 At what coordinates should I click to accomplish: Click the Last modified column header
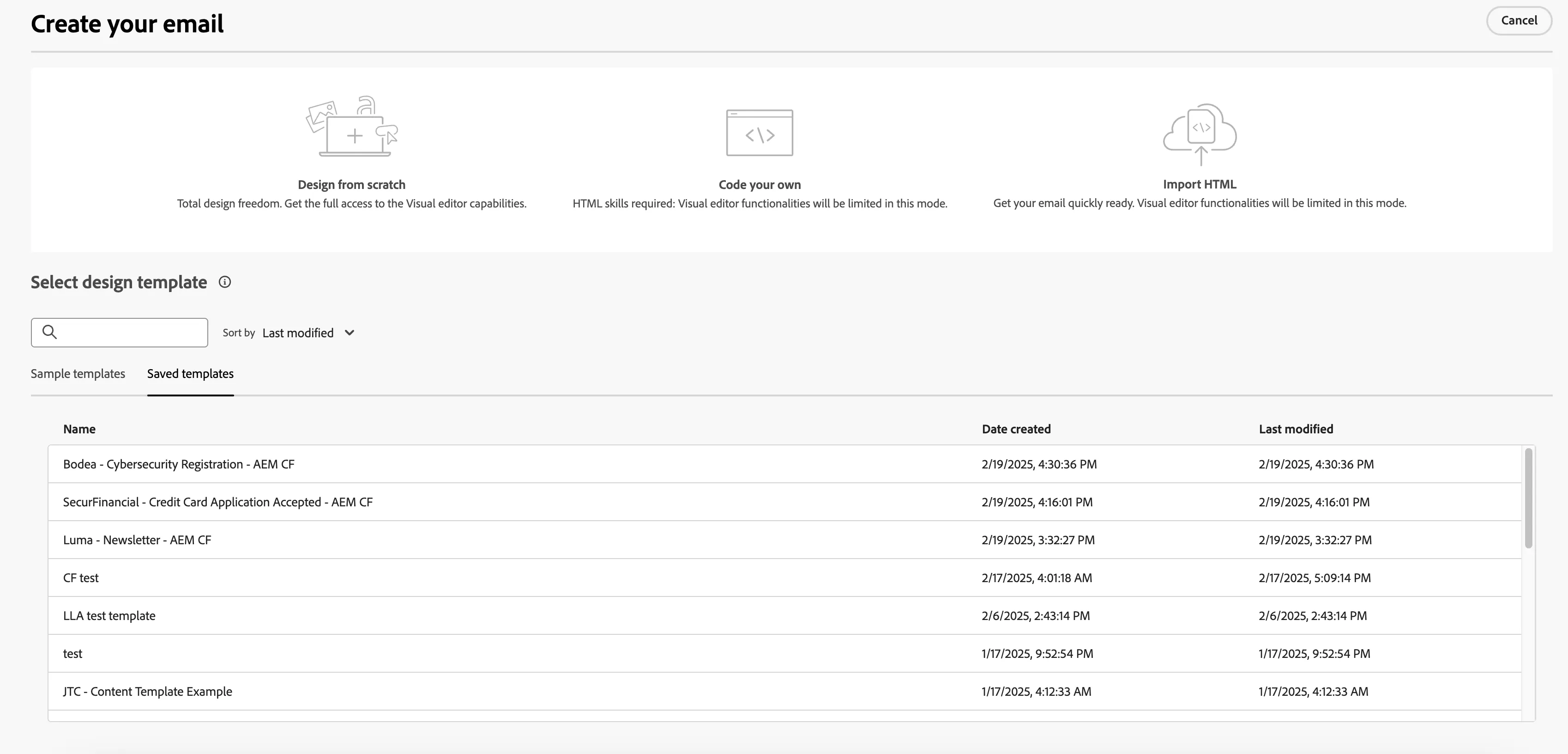1296,429
